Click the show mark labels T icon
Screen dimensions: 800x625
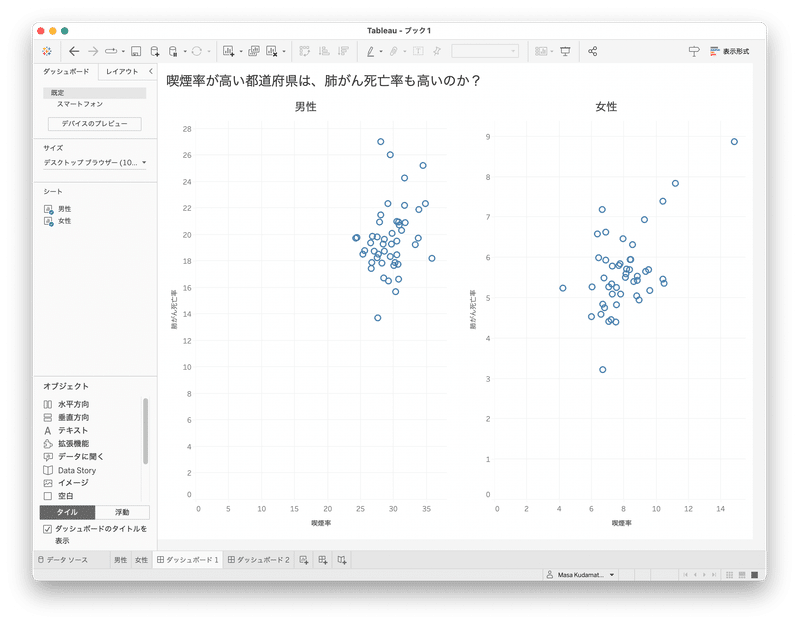click(x=418, y=51)
